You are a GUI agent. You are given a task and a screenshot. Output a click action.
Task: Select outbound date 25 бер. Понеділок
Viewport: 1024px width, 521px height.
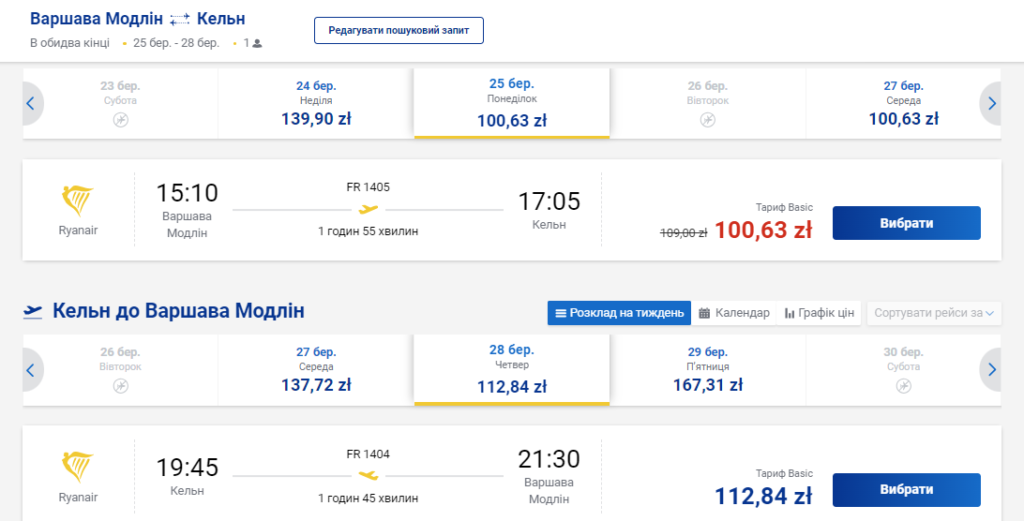tap(511, 103)
